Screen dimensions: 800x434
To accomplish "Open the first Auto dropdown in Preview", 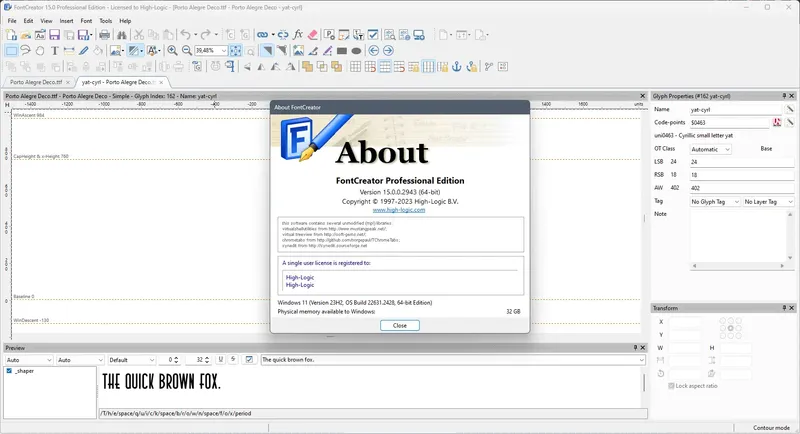I will tap(29, 360).
